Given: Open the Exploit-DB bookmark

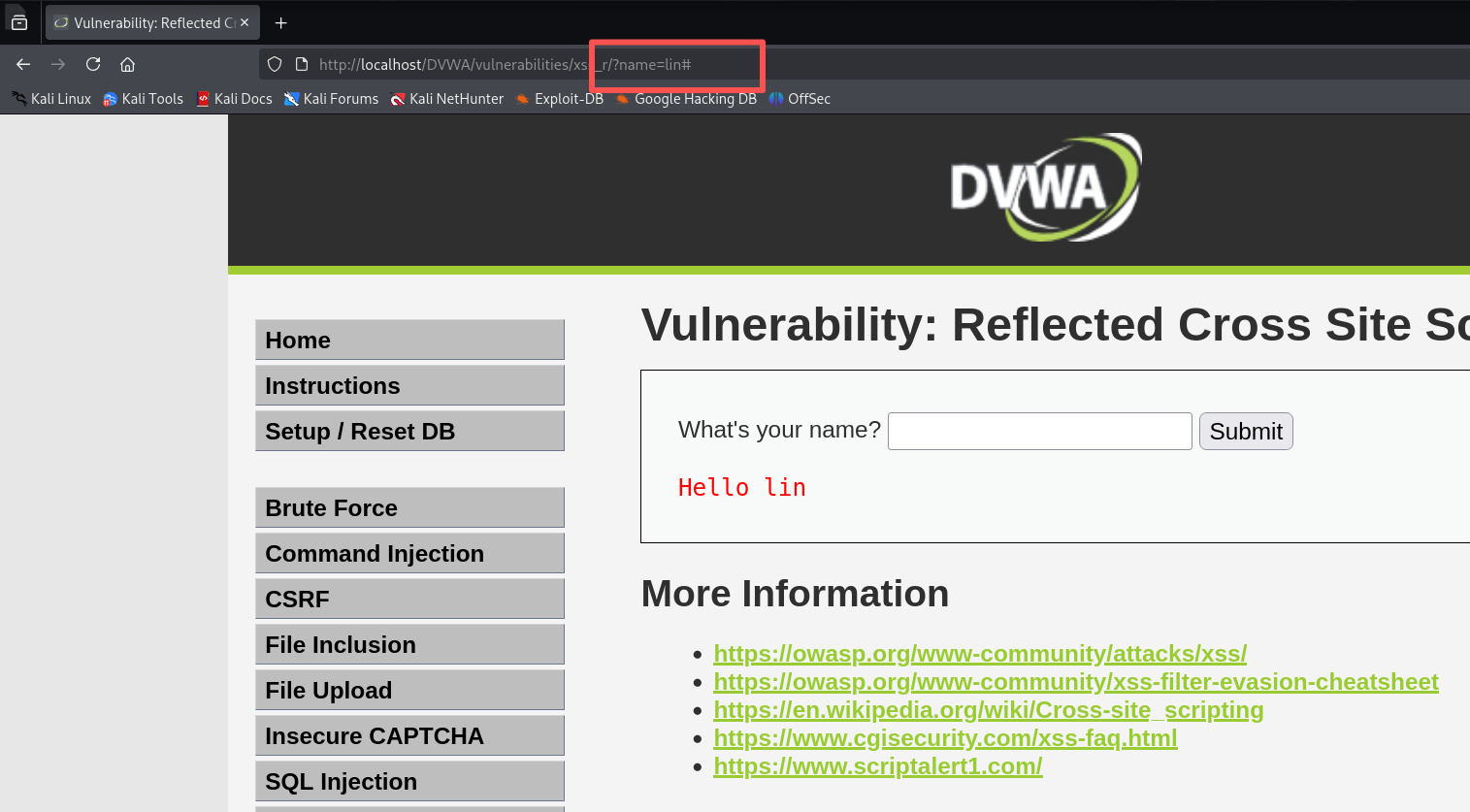Looking at the screenshot, I should [x=560, y=99].
